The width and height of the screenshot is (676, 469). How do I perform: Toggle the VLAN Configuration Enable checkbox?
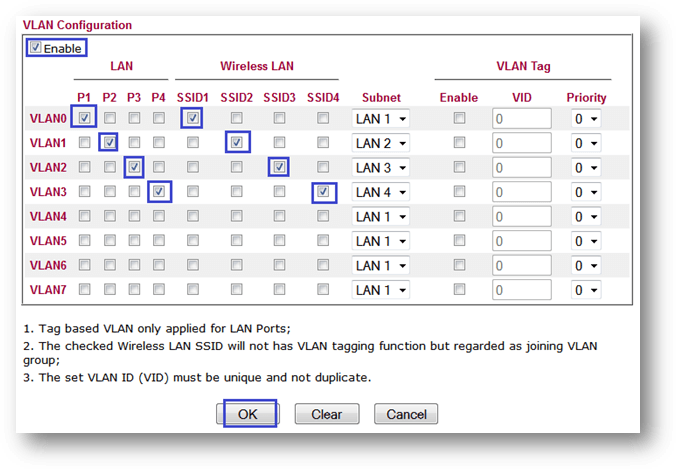(x=36, y=47)
